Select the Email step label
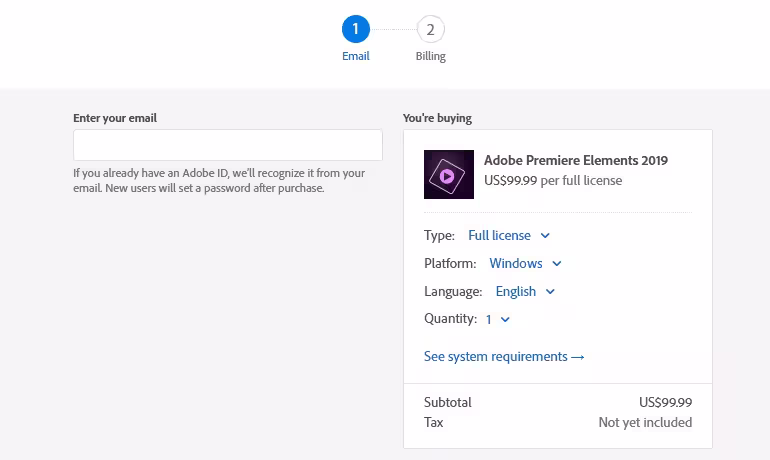Image resolution: width=770 pixels, height=460 pixels. coord(356,56)
